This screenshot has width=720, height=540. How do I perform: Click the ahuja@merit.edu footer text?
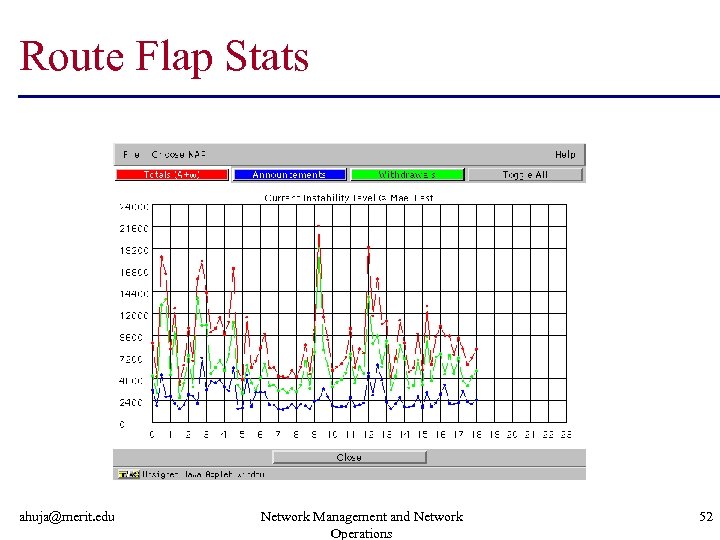point(67,517)
